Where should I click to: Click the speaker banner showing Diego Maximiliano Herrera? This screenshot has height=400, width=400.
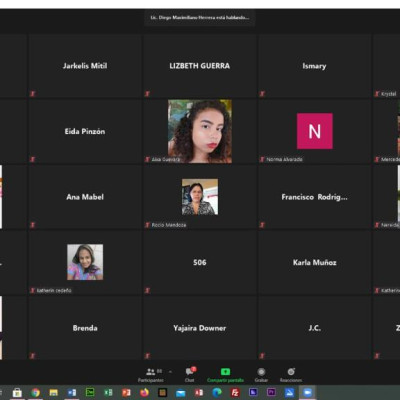(200, 17)
